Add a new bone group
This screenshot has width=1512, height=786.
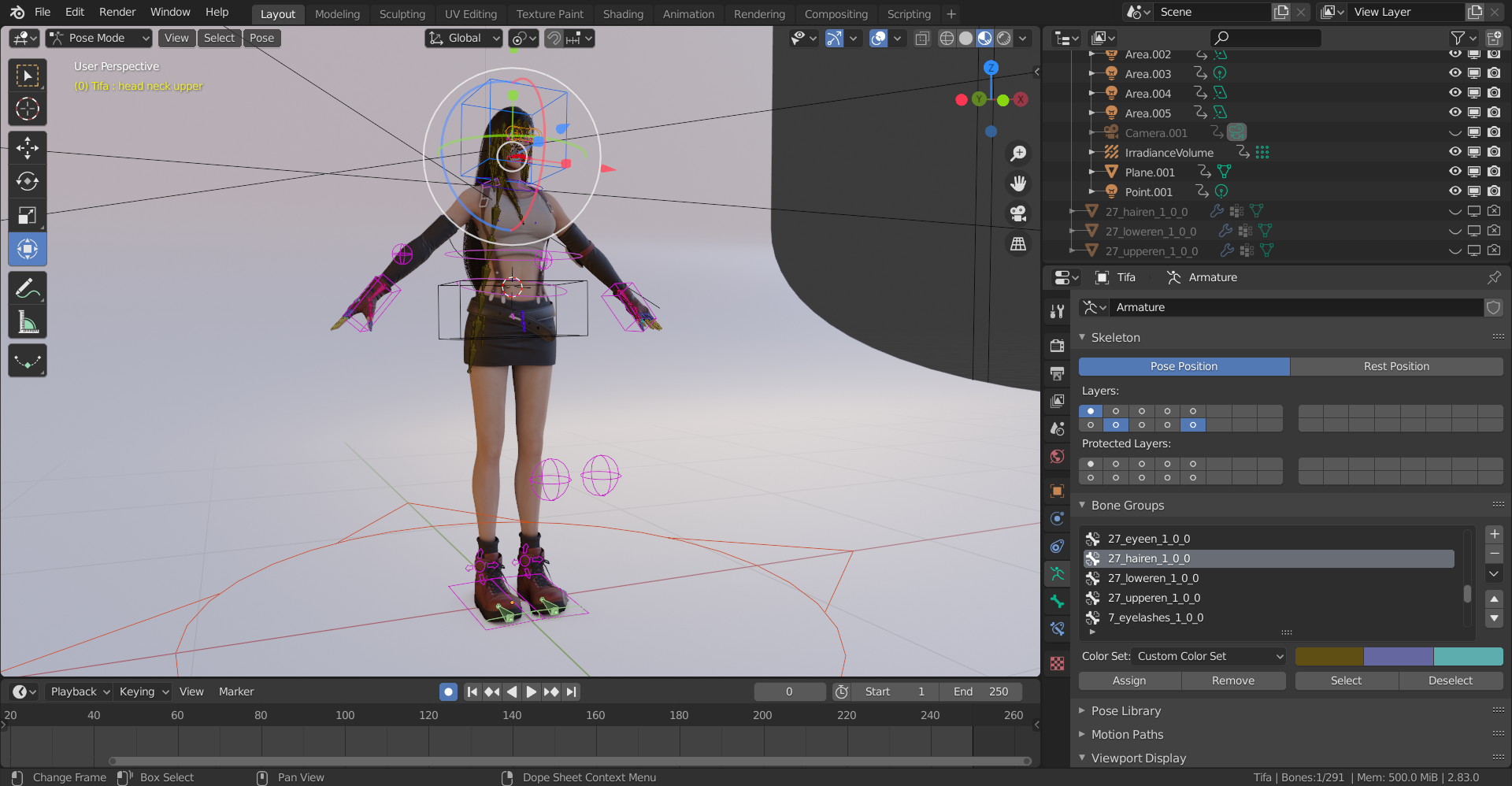1494,534
